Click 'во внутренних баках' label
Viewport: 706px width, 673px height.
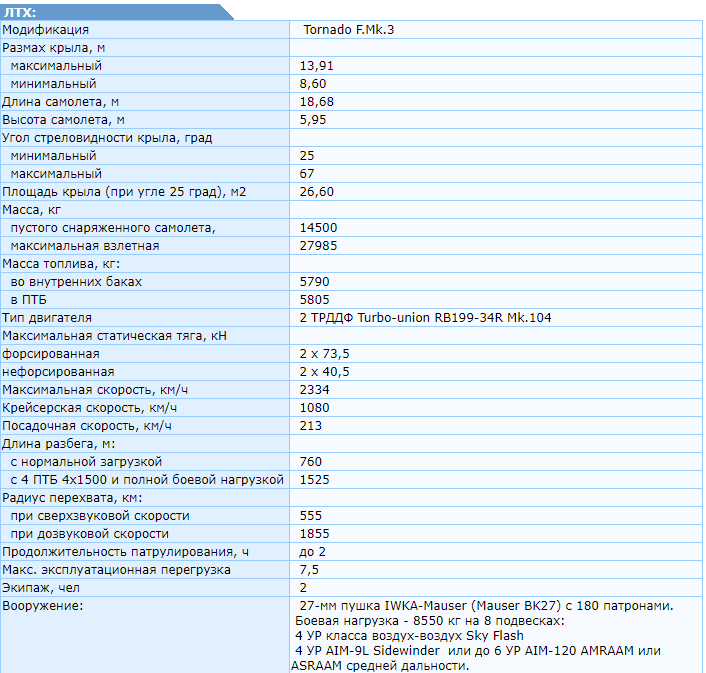coord(76,282)
